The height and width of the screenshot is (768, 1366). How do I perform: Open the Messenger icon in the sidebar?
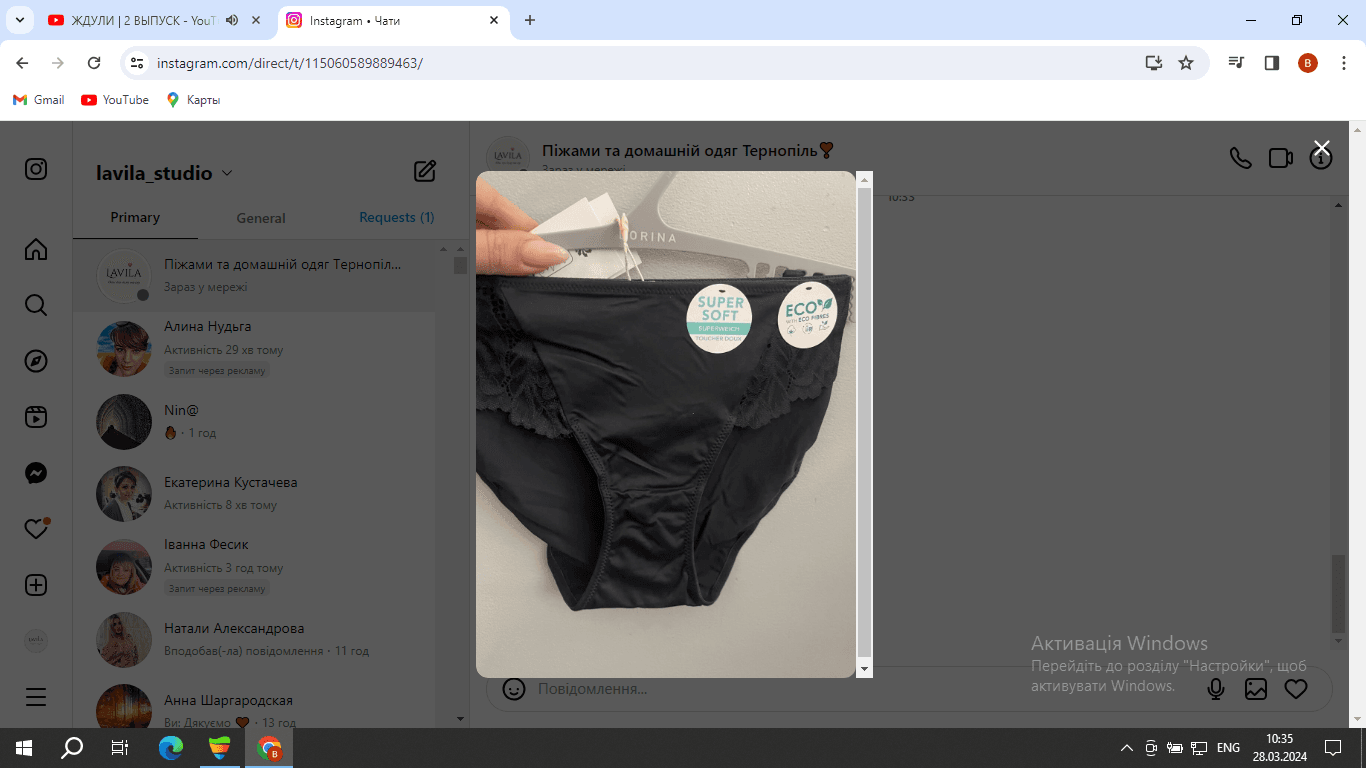36,473
